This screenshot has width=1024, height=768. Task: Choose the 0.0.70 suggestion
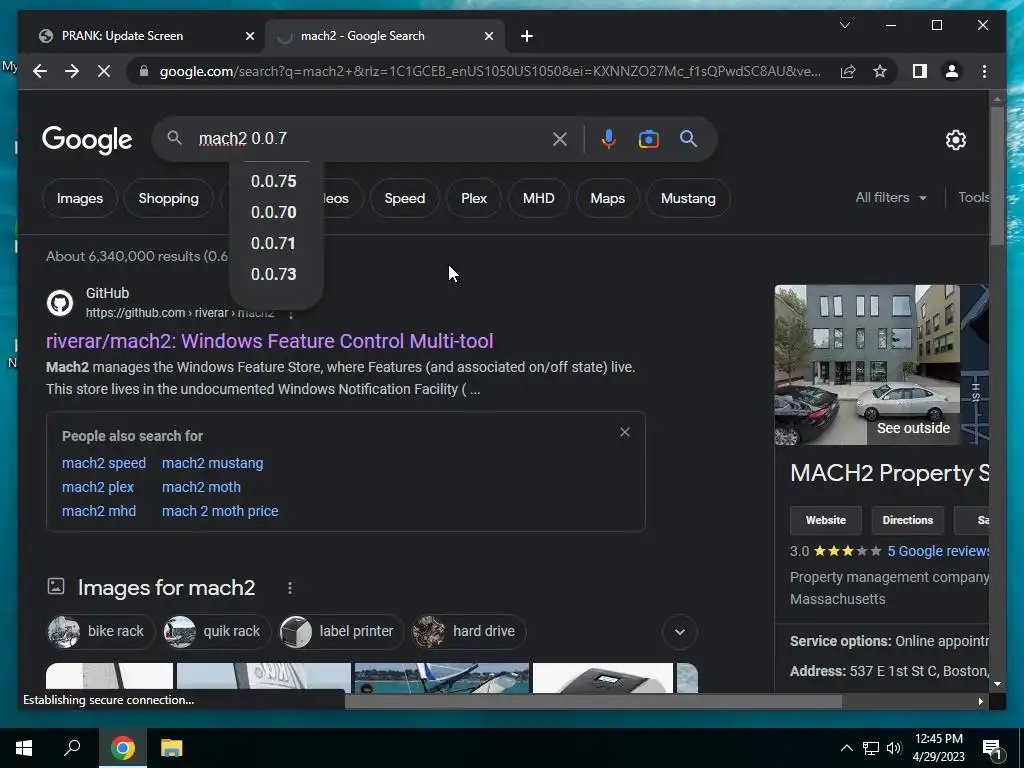pyautogui.click(x=274, y=212)
